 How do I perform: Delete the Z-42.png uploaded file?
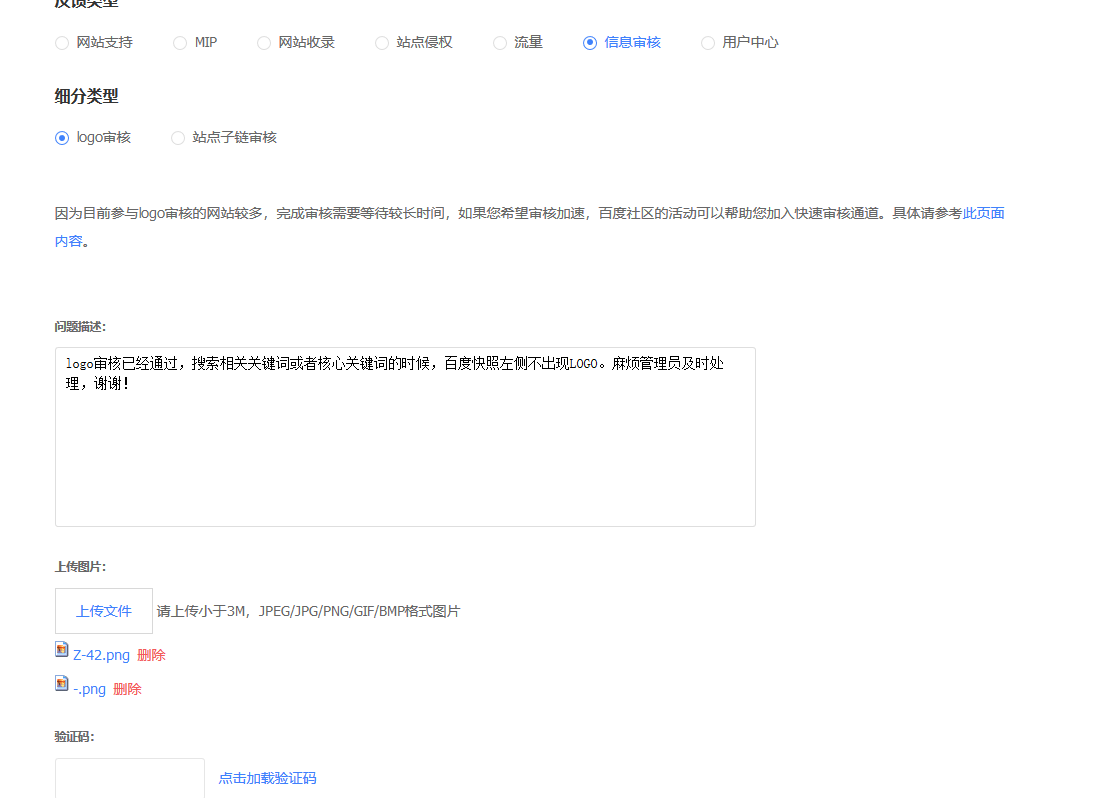(x=151, y=655)
